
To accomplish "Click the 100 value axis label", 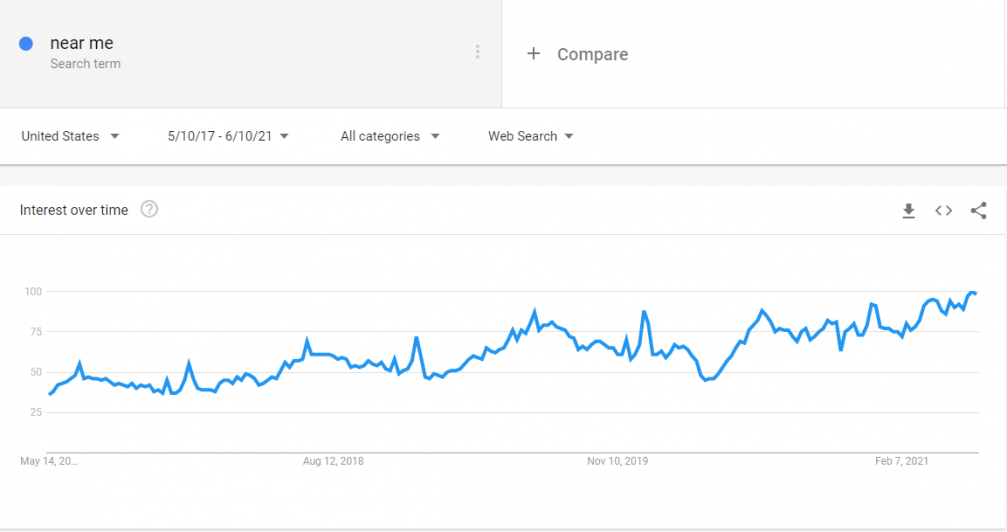I will coord(33,292).
